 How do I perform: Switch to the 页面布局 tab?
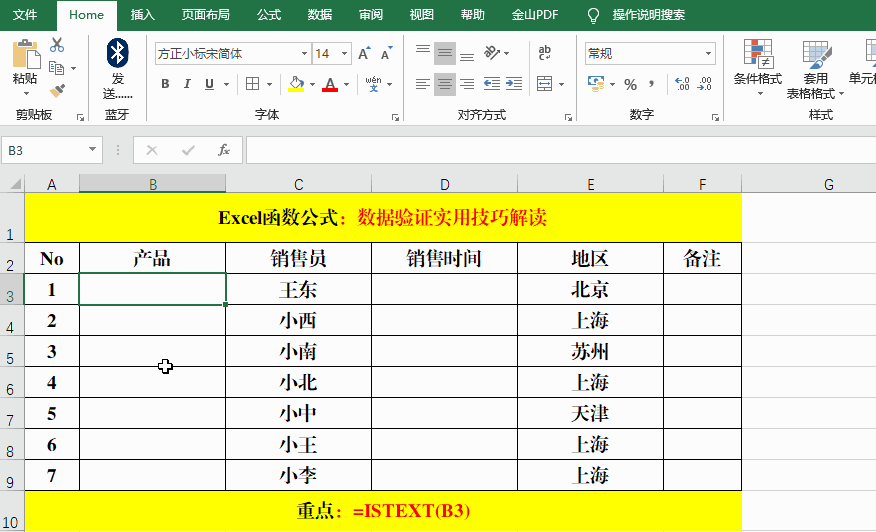coord(206,15)
